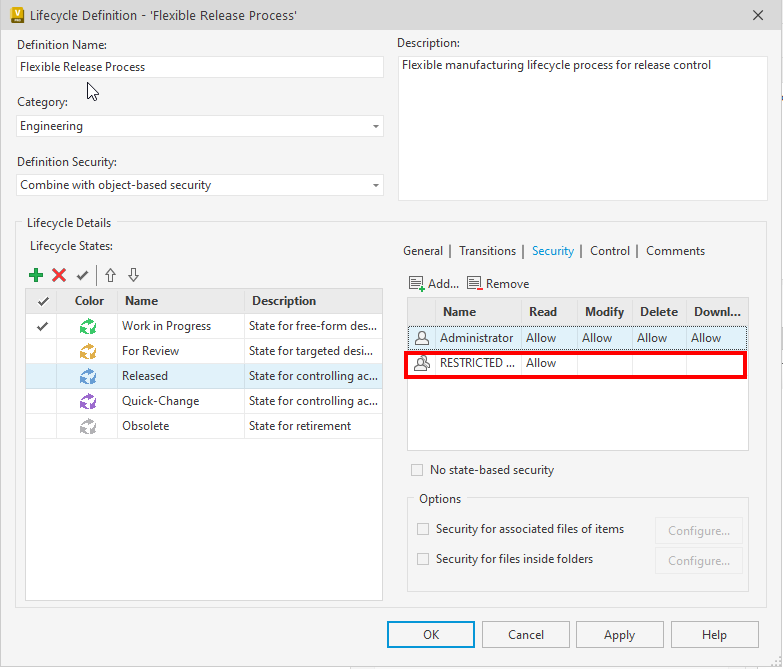Click 'State for retirement' description cell
Screen dimensions: 783x669
pos(314,426)
